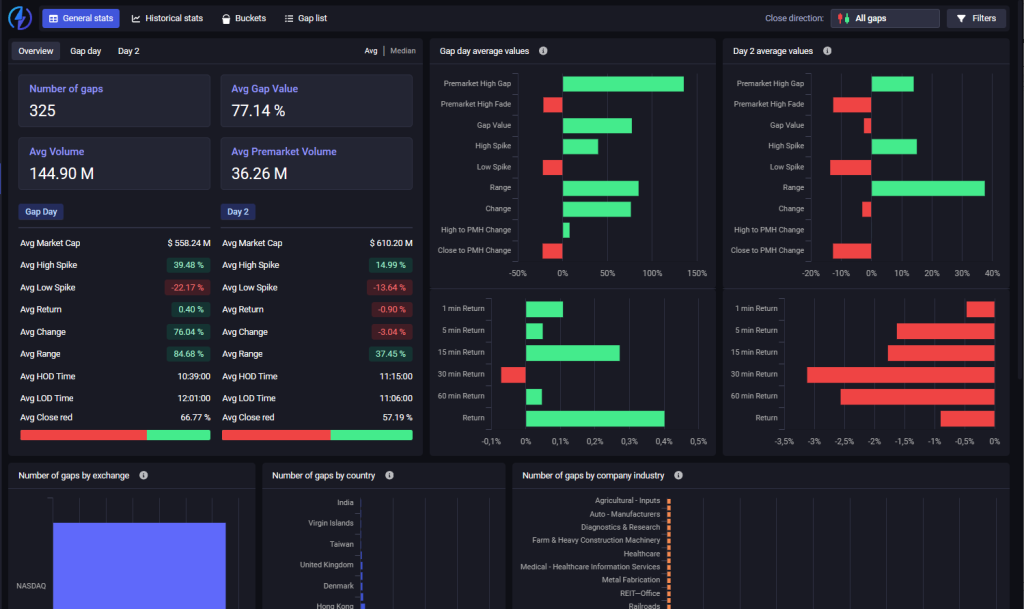Click Gap Day market cap $ 558.24 M
The width and height of the screenshot is (1024, 609).
189,243
